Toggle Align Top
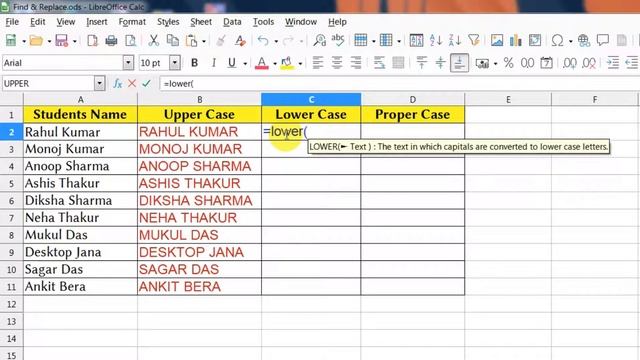640x360 pixels. click(x=421, y=63)
